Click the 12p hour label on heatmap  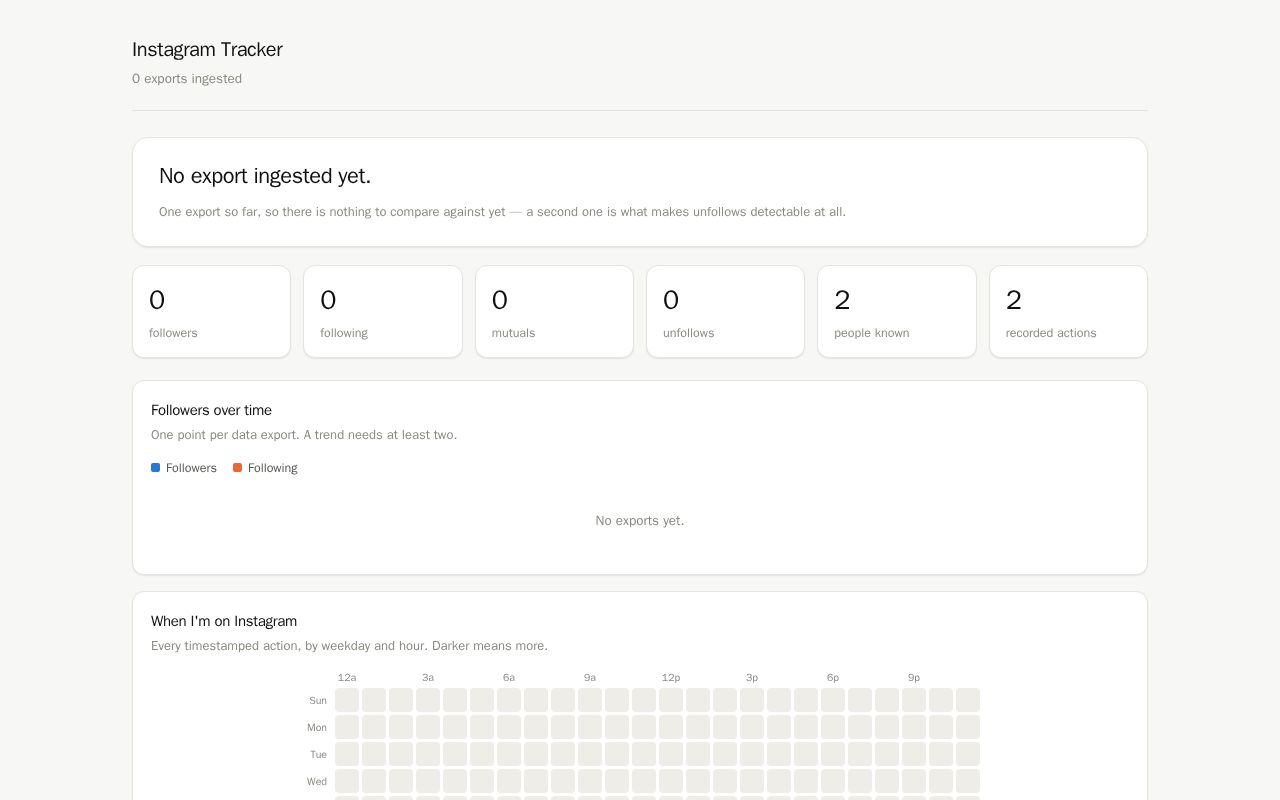(x=671, y=678)
